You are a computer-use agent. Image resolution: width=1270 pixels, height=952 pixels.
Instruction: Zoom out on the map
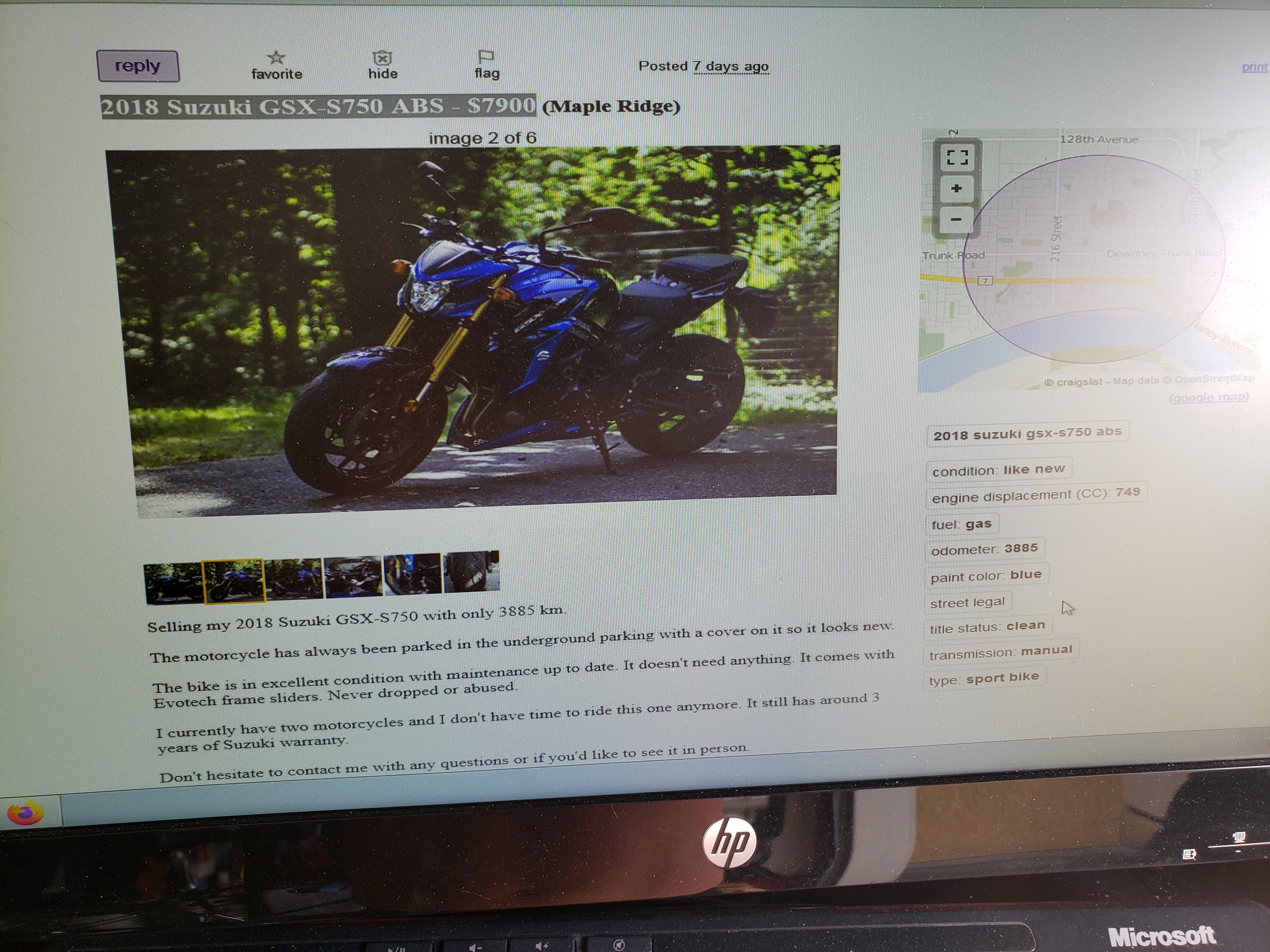956,220
